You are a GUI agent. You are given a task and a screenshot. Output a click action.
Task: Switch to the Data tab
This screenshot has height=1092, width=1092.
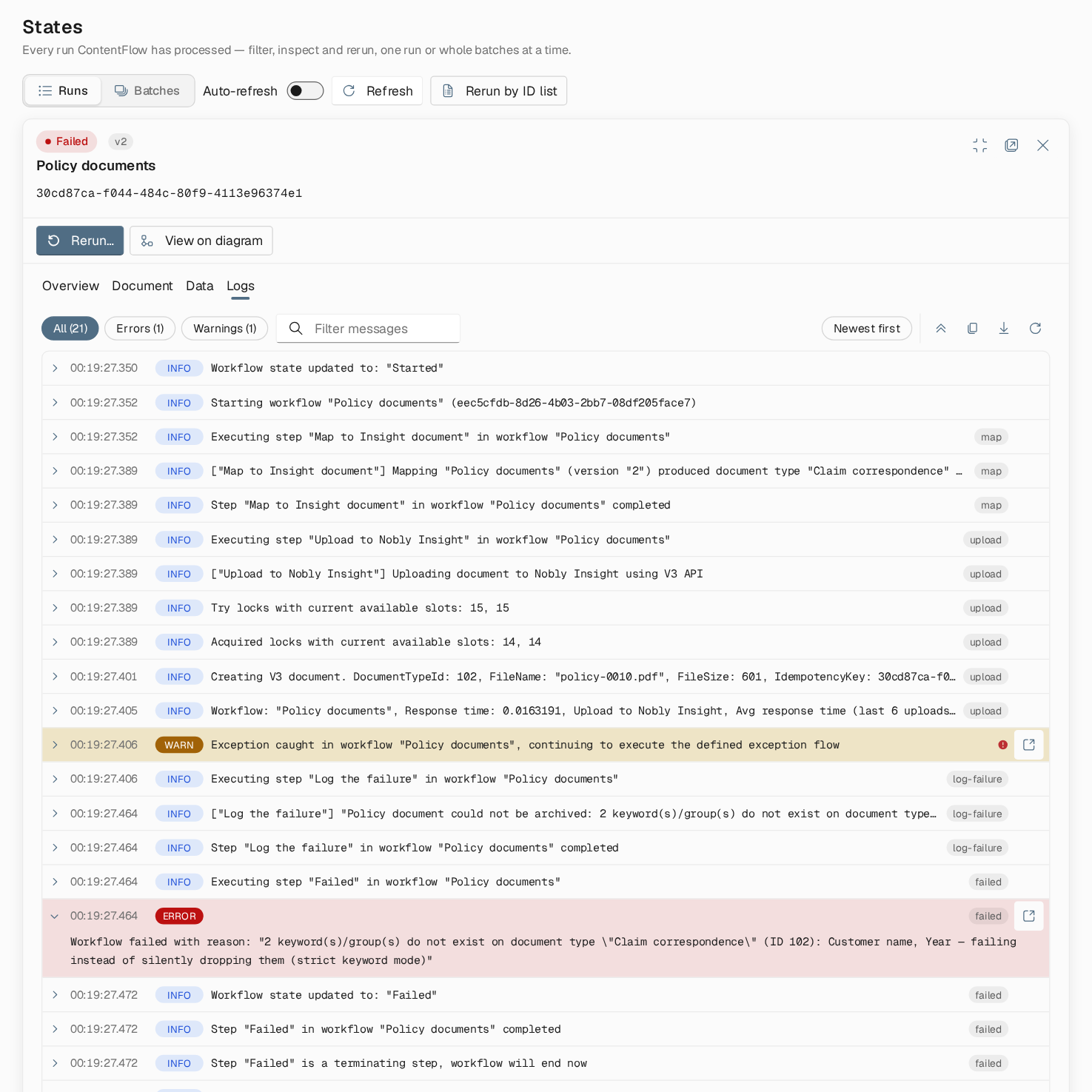coord(200,286)
